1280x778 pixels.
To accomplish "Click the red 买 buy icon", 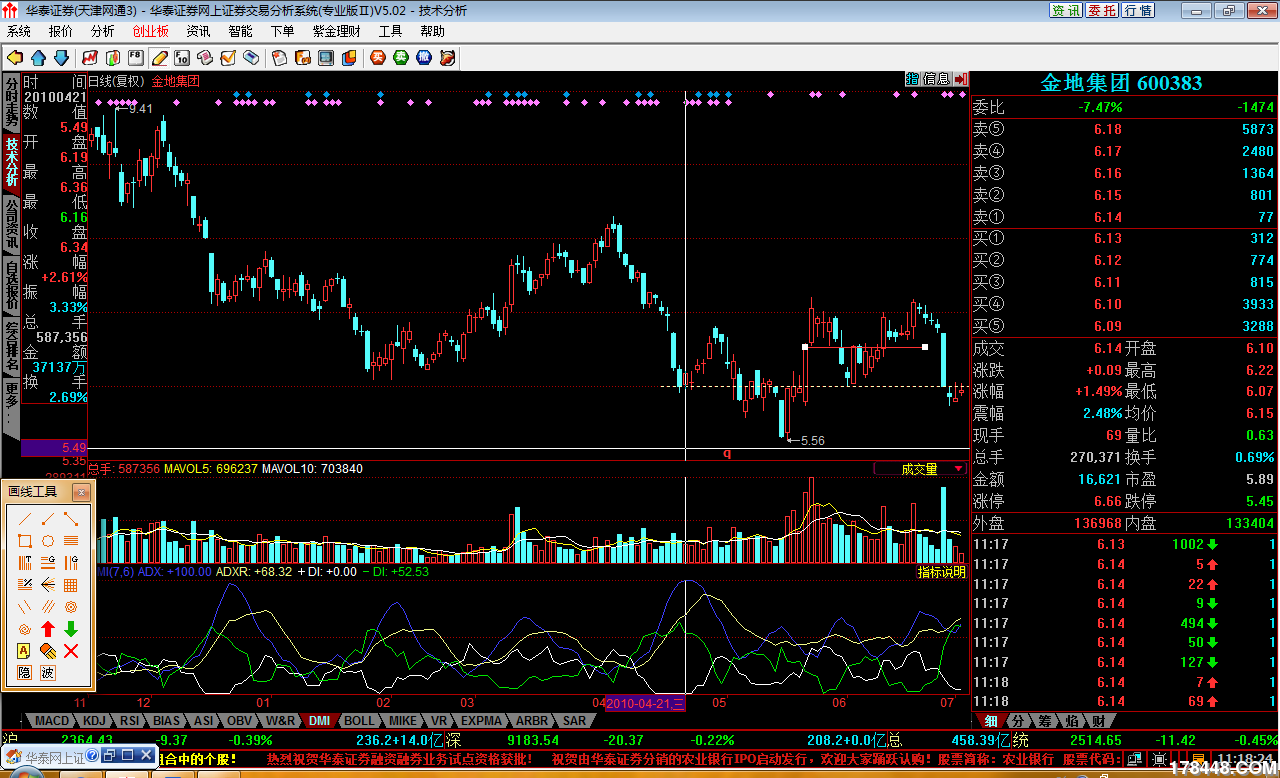I will tap(377, 57).
